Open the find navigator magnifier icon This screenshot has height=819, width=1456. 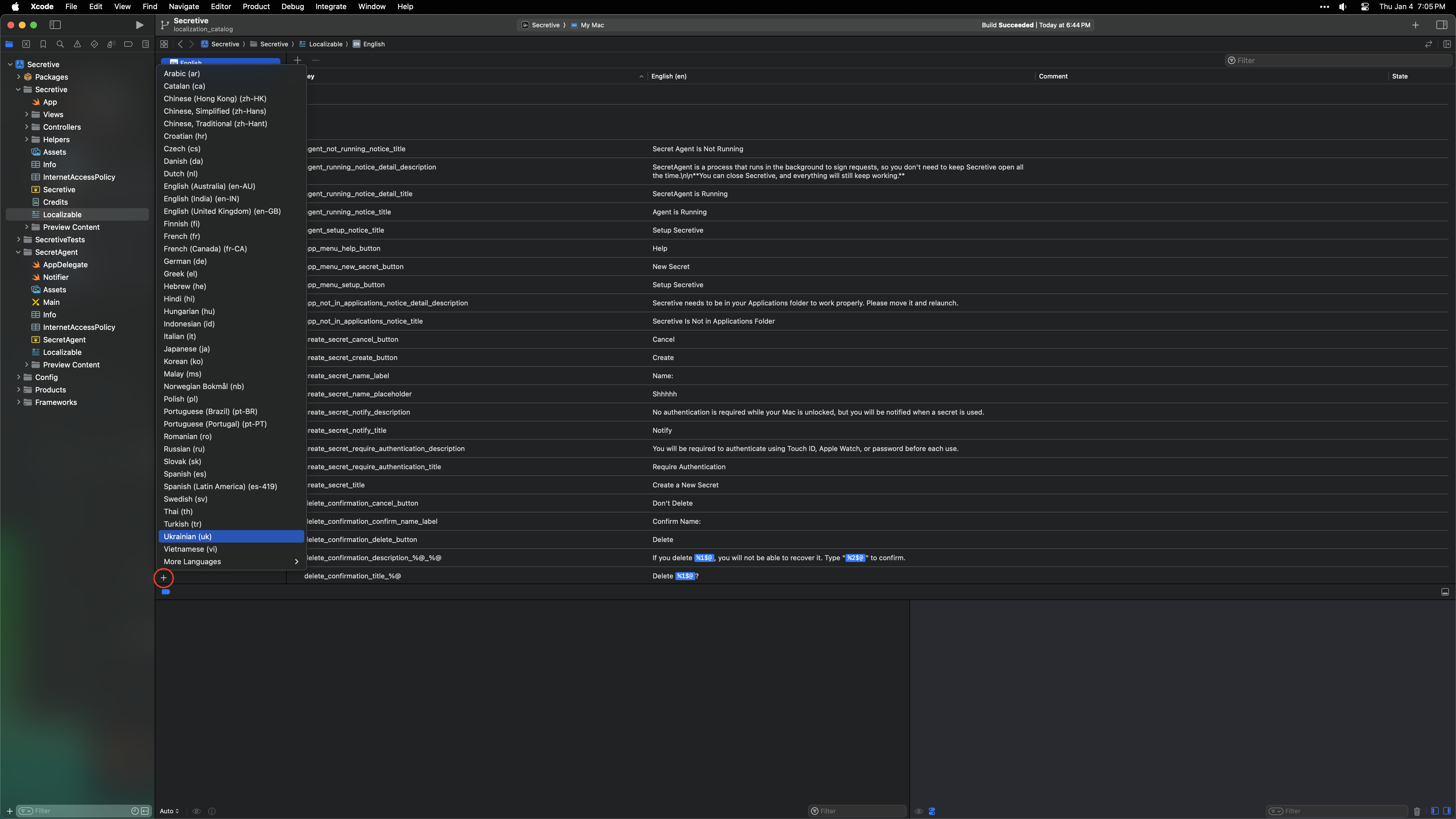tap(60, 44)
